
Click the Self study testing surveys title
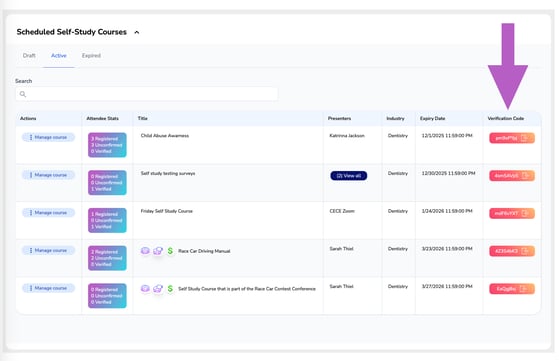point(168,174)
